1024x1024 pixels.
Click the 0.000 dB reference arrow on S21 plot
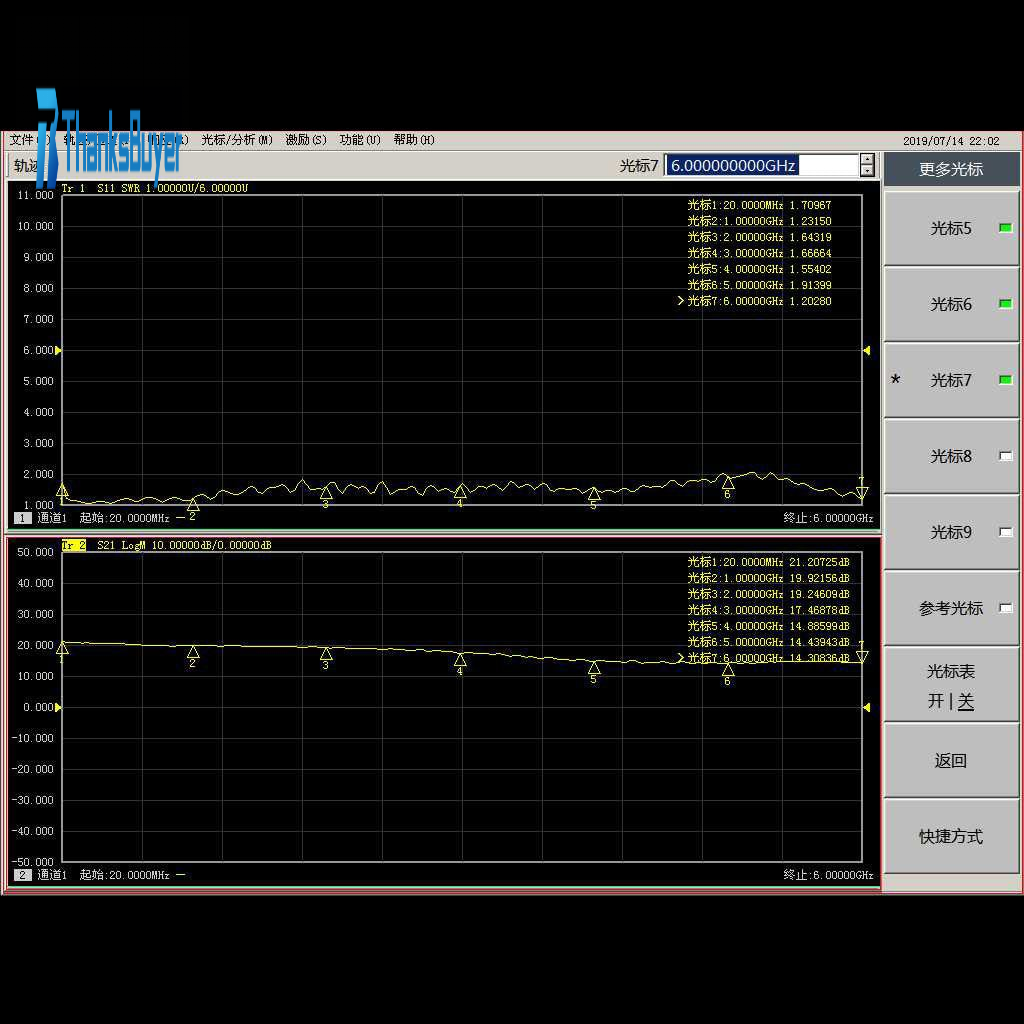(x=58, y=707)
